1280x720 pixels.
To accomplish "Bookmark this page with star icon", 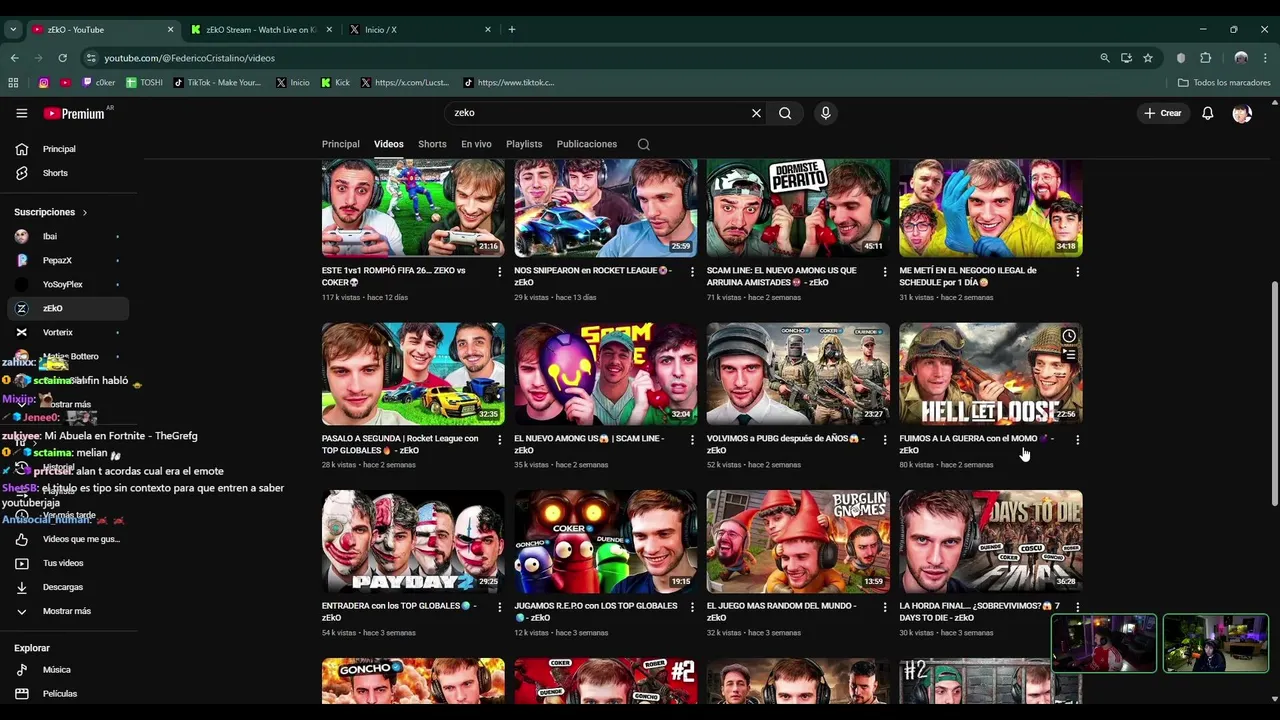I will 1148,58.
